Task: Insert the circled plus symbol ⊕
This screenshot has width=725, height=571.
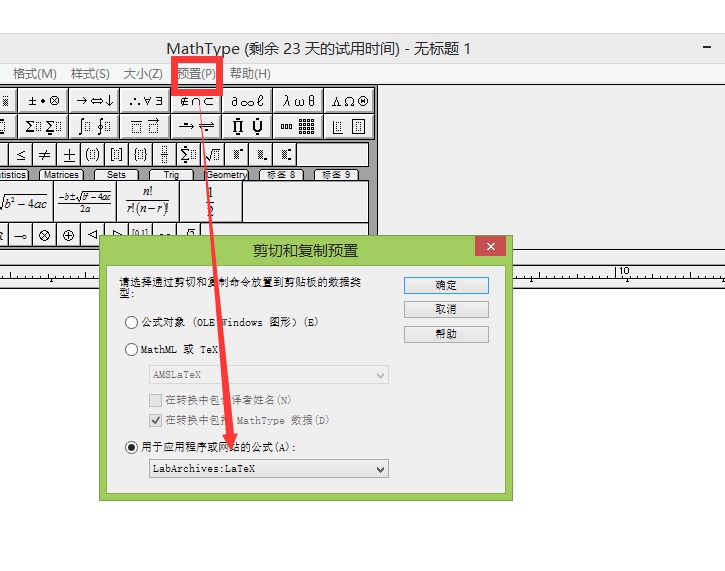Action: 68,235
